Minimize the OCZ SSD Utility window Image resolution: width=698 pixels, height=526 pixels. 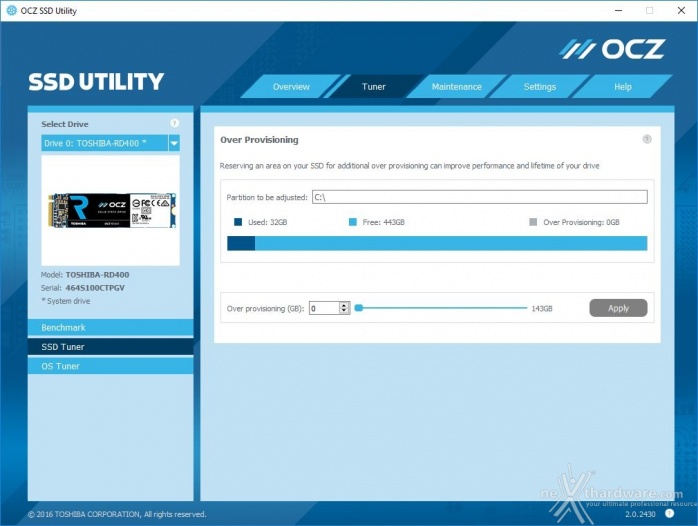[x=618, y=10]
